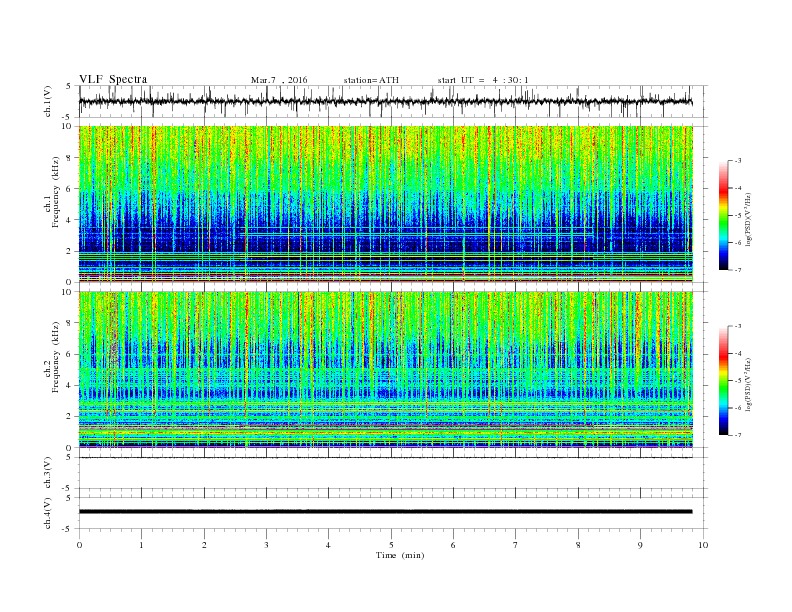792x612 pixels.
Task: Click inside the ch.1 spectrogram panel
Action: pos(385,204)
